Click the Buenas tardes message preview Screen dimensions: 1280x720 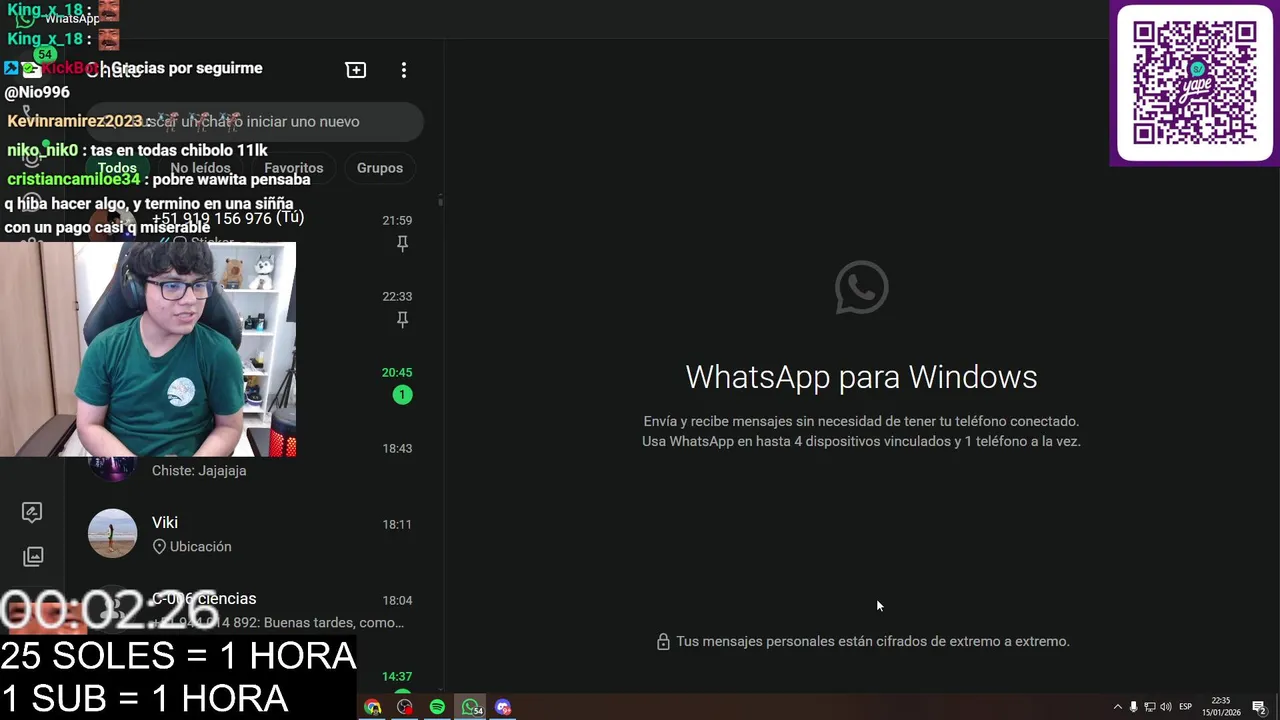278,623
